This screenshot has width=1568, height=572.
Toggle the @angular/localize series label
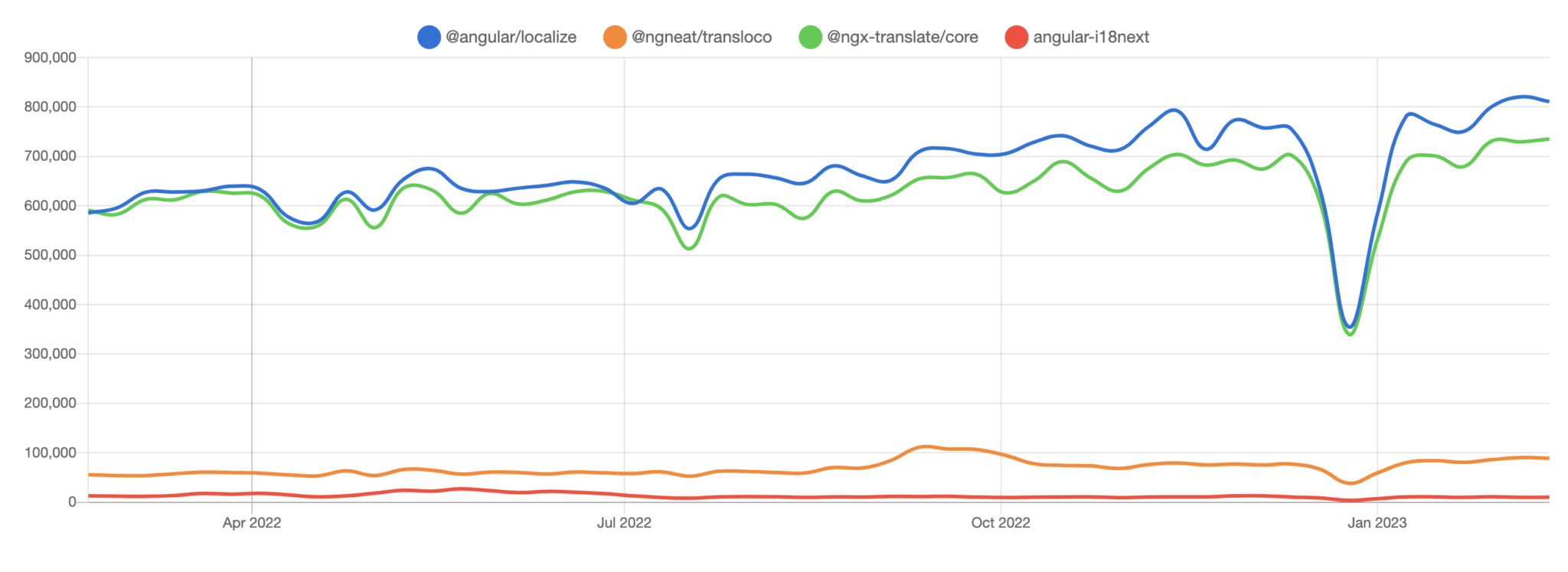(511, 37)
